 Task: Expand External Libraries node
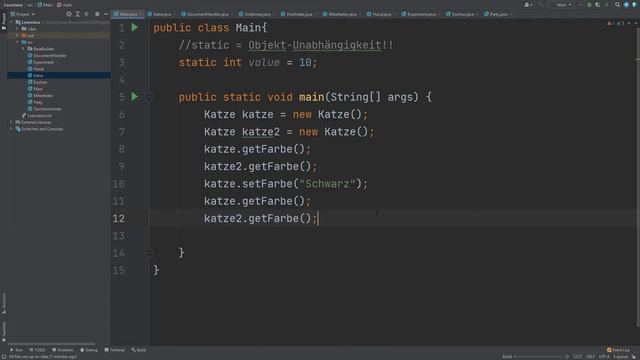pos(12,122)
